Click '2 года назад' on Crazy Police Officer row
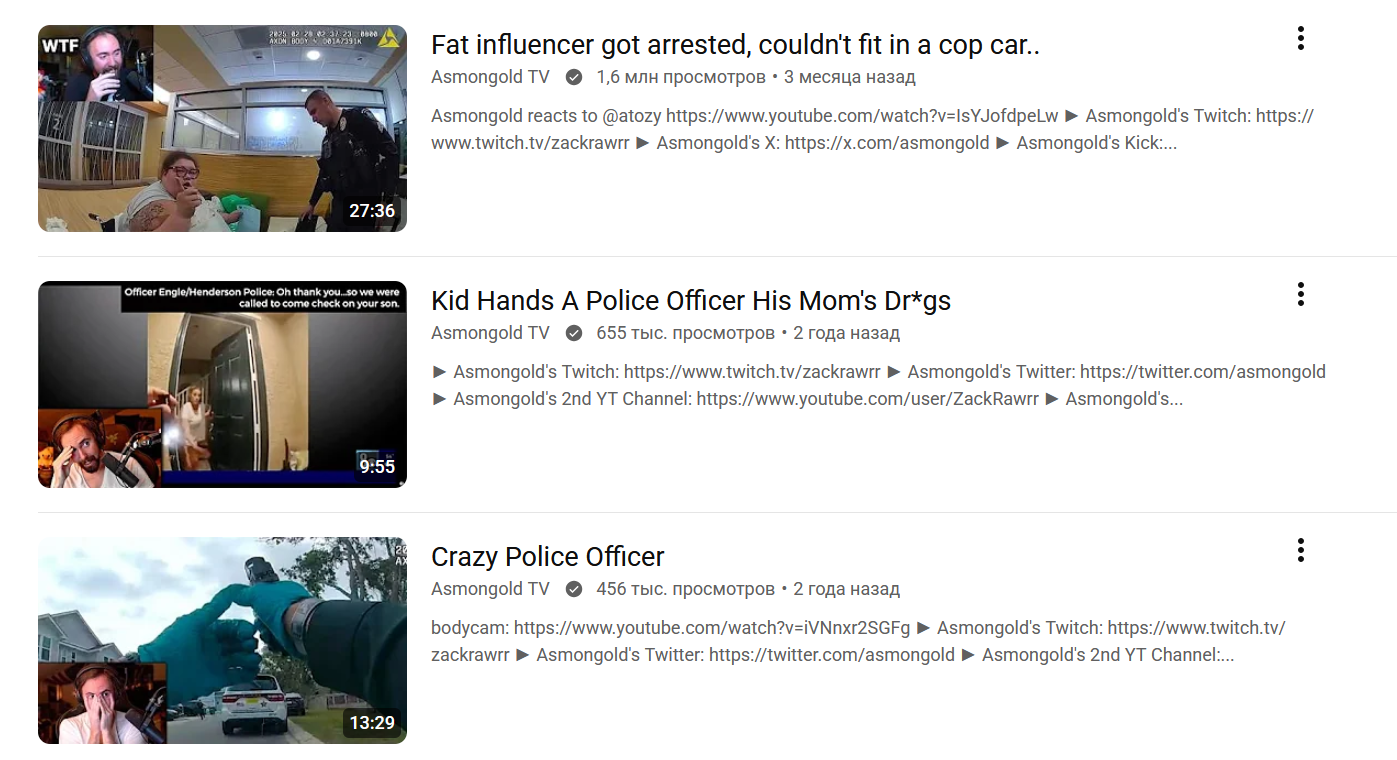Image resolution: width=1397 pixels, height=760 pixels. 846,589
